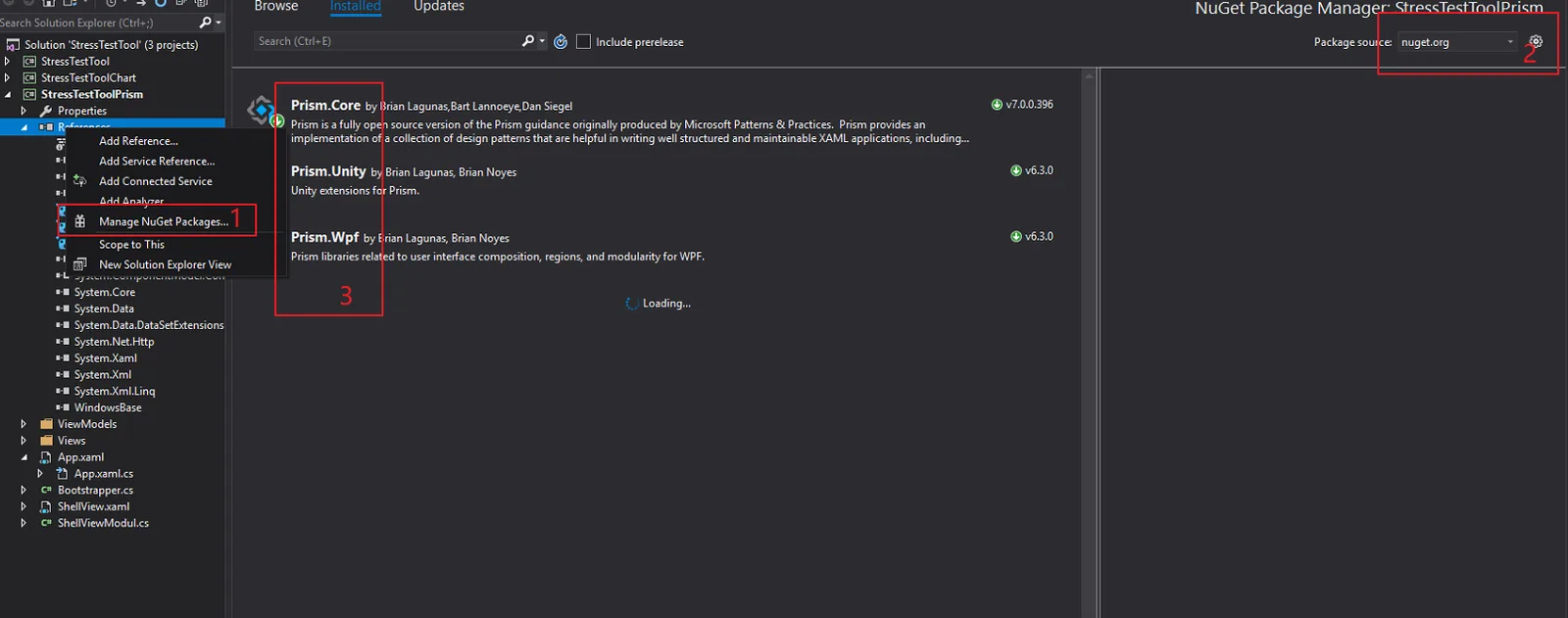Click the C# icon of StressTestTool project
The width and height of the screenshot is (1568, 618).
point(29,61)
